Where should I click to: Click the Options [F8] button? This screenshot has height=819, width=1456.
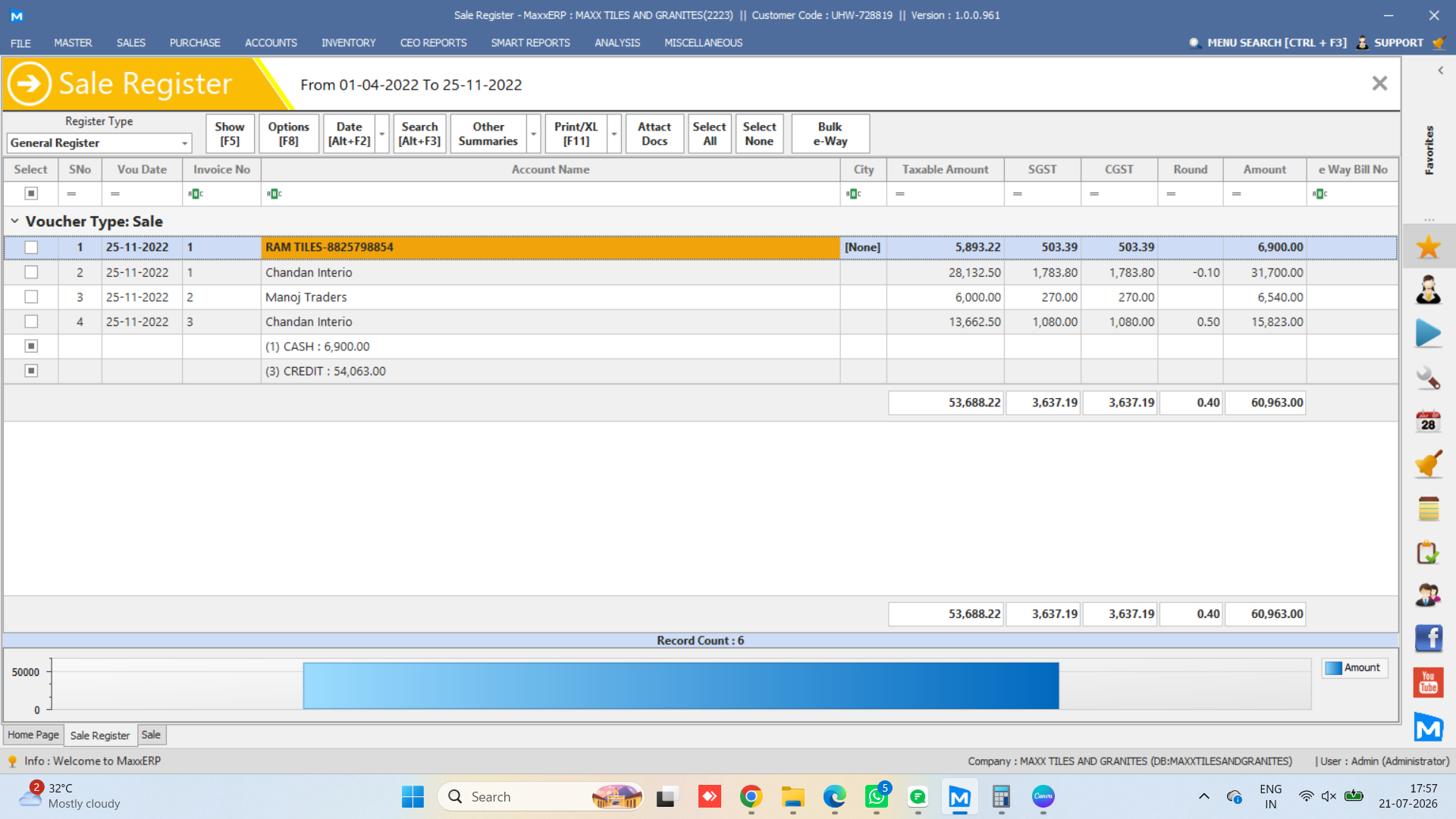(288, 134)
